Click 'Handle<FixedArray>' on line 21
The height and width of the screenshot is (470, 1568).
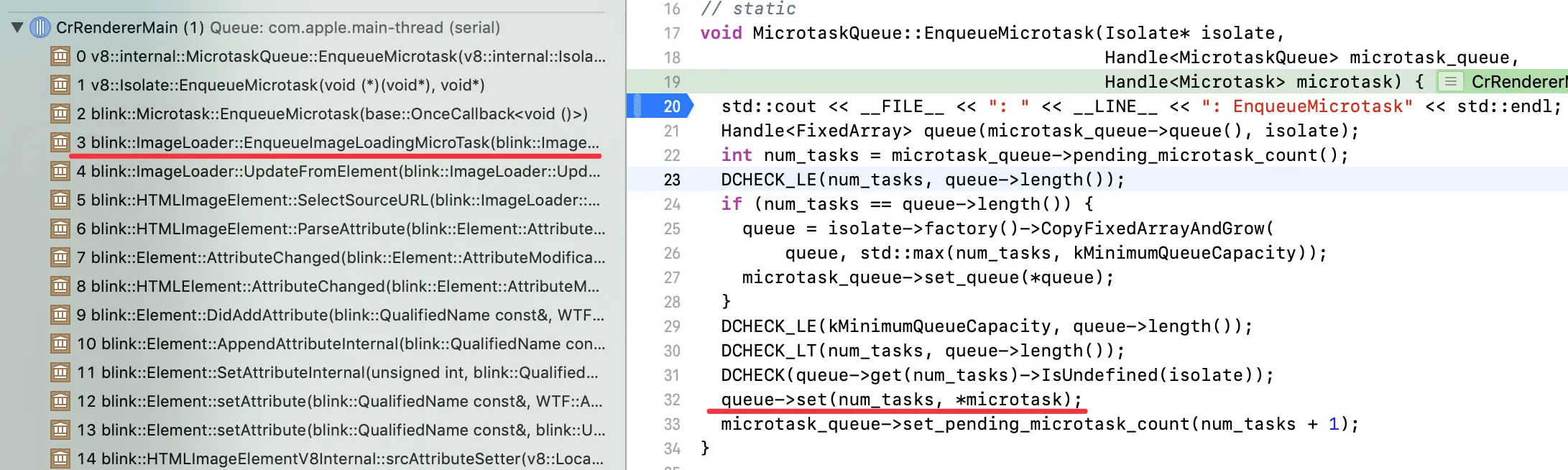816,131
